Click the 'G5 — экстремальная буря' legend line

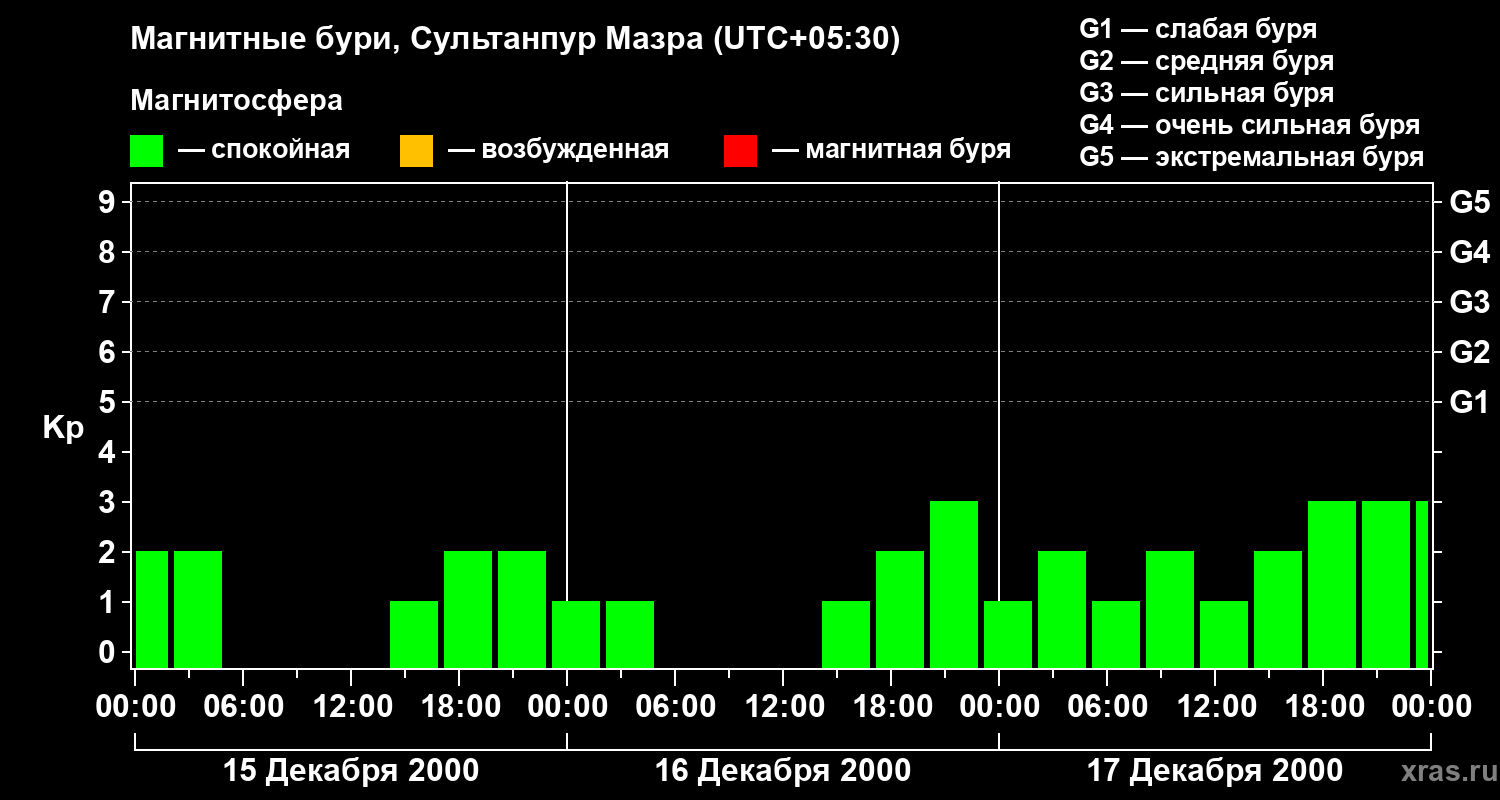pyautogui.click(x=1252, y=157)
